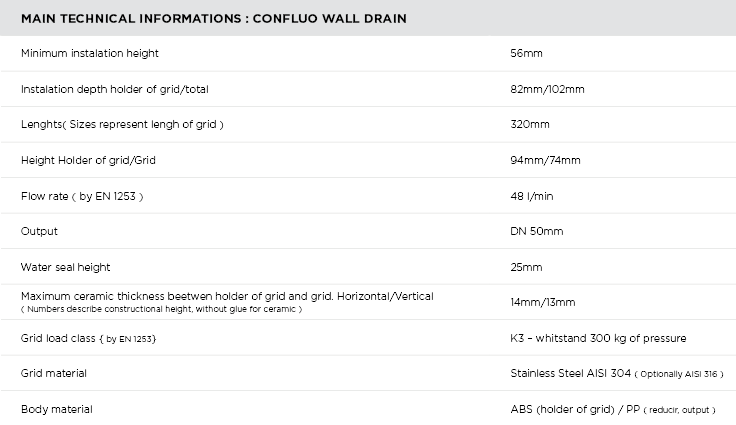
Task: Select the 48 l/min flow value
Action: [531, 196]
